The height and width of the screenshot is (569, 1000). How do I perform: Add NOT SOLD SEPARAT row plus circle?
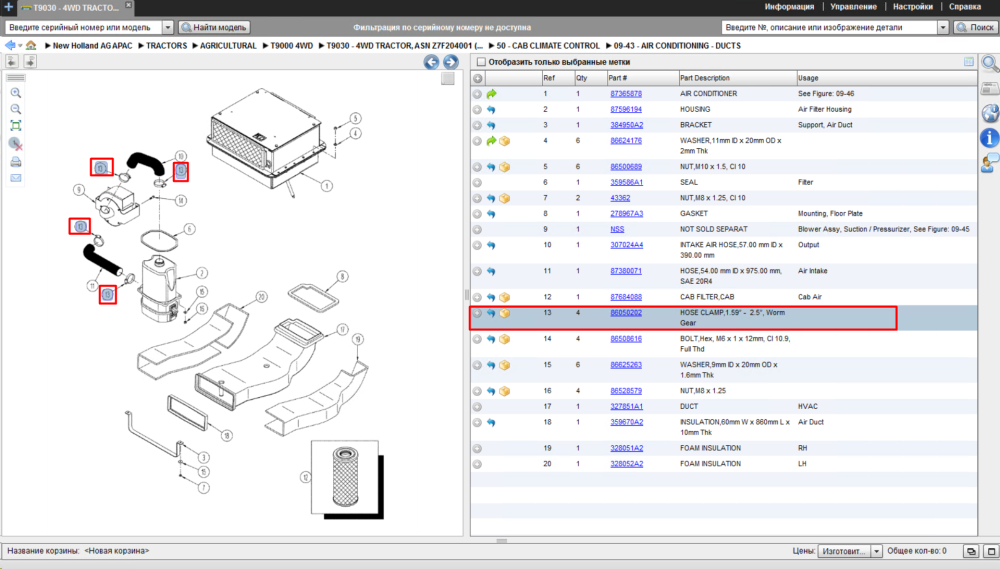point(477,230)
